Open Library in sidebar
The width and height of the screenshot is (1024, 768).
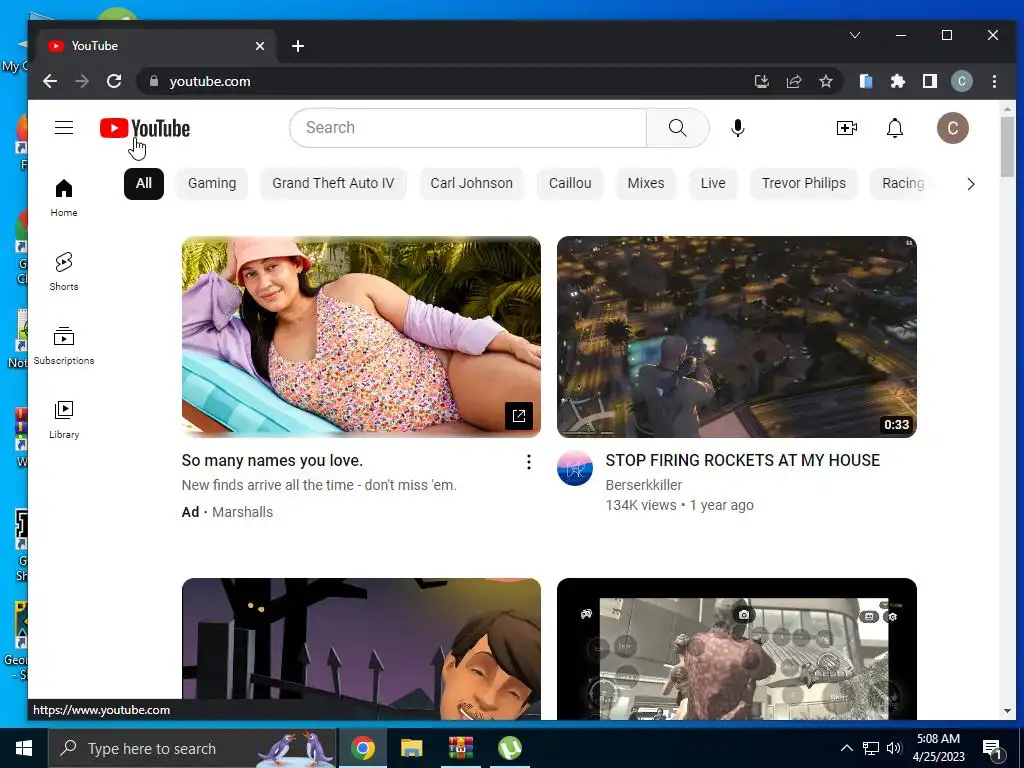click(64, 419)
